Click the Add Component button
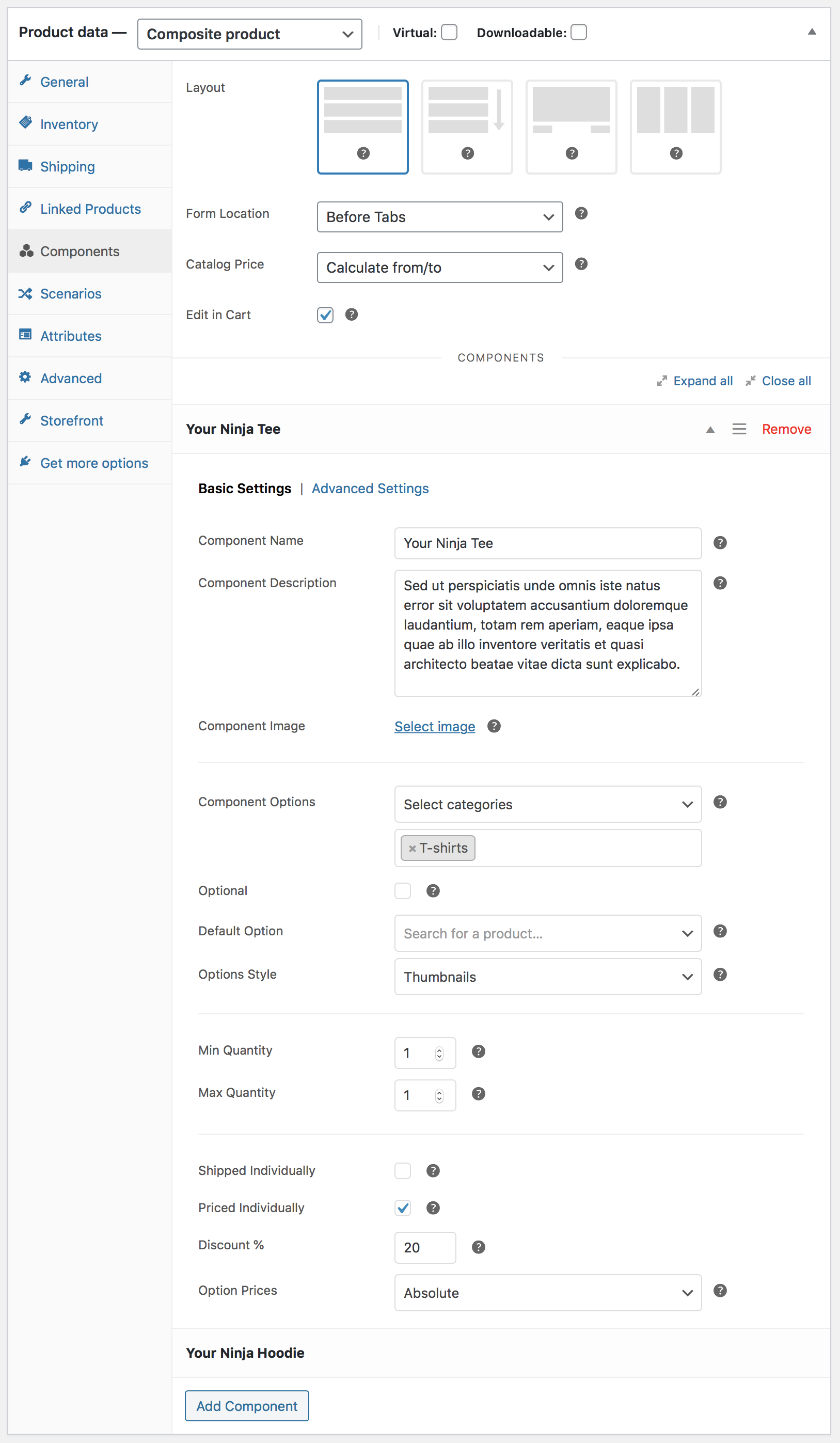The width and height of the screenshot is (840, 1443). click(246, 1406)
